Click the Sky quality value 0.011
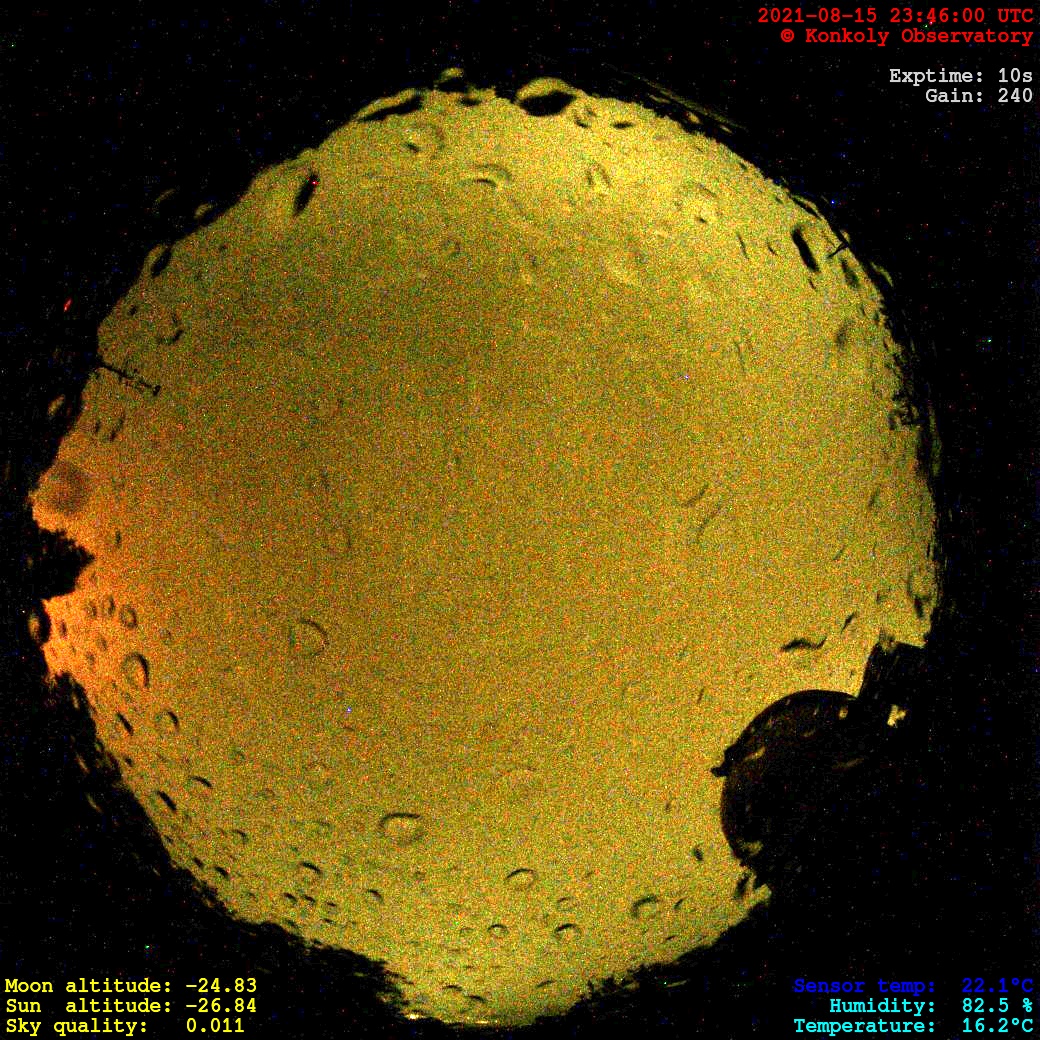The image size is (1040, 1040). click(214, 1026)
